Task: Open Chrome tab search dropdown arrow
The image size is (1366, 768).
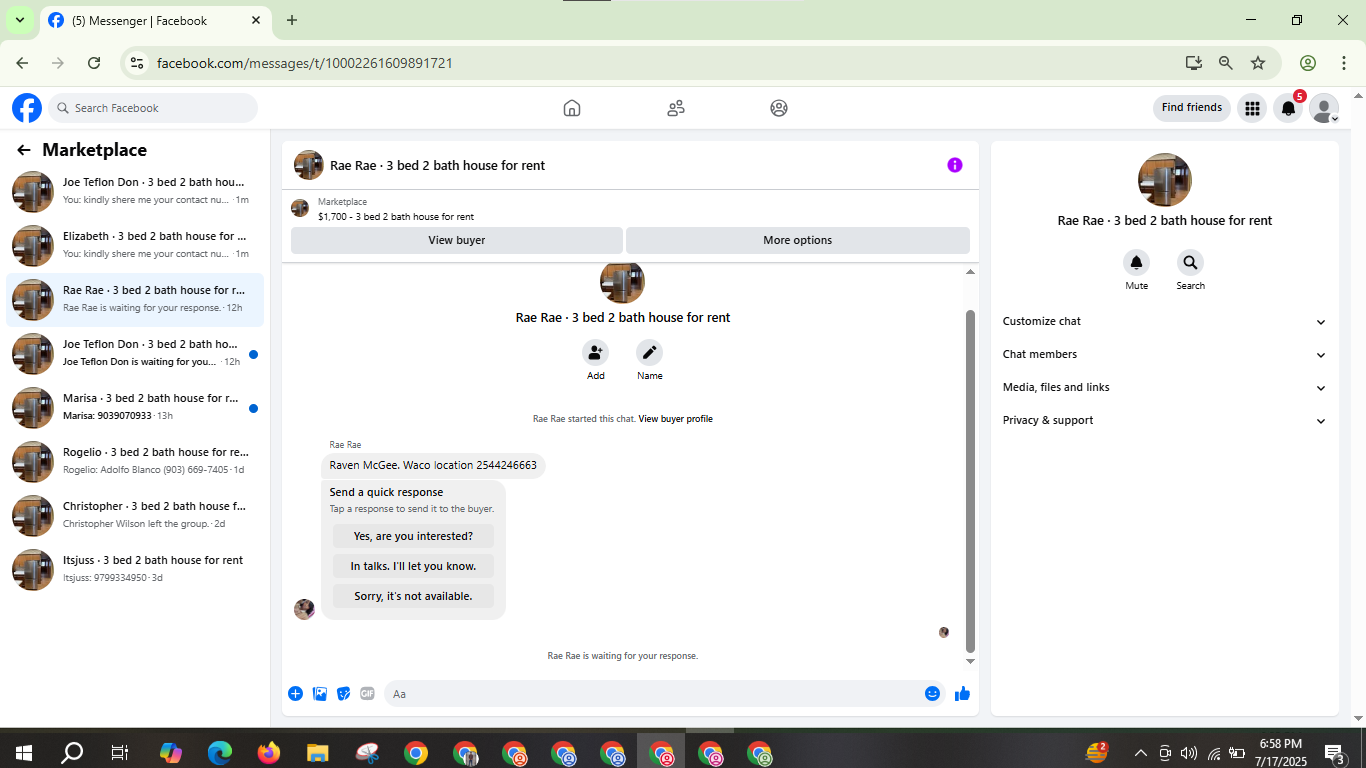Action: pos(20,20)
